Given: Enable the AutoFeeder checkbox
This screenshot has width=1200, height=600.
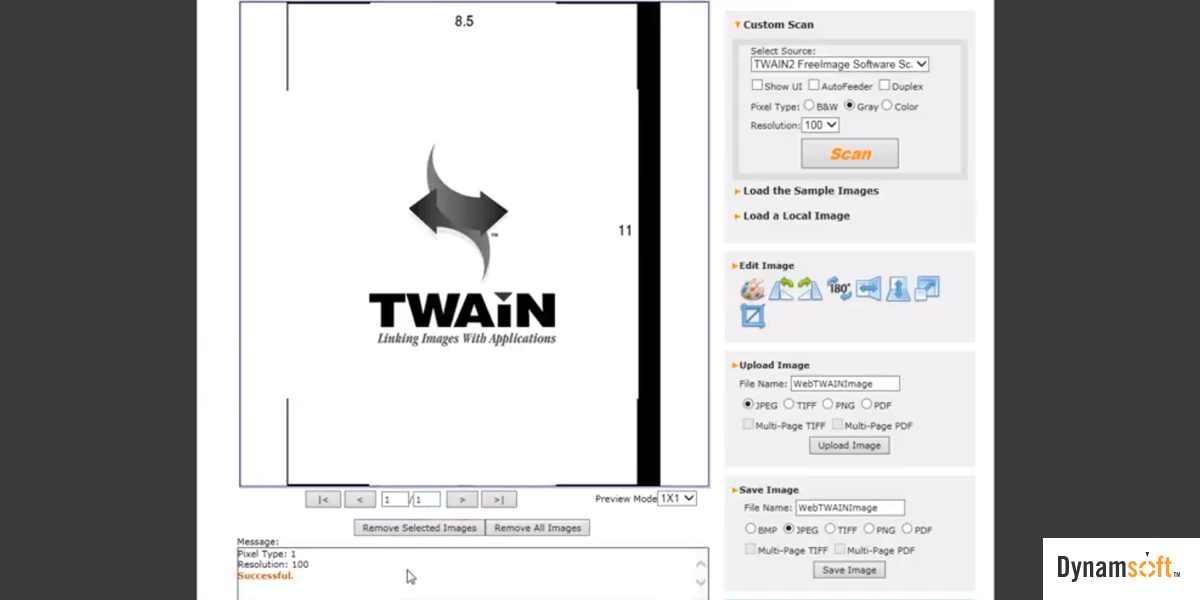Looking at the screenshot, I should [814, 86].
